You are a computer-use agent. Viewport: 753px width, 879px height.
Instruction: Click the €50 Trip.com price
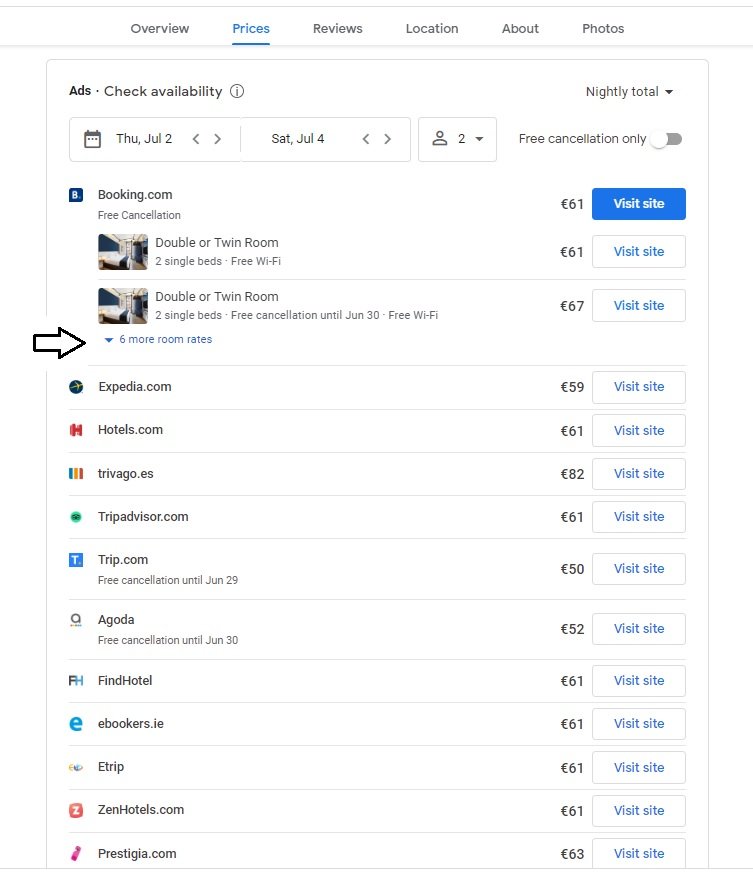(x=572, y=569)
